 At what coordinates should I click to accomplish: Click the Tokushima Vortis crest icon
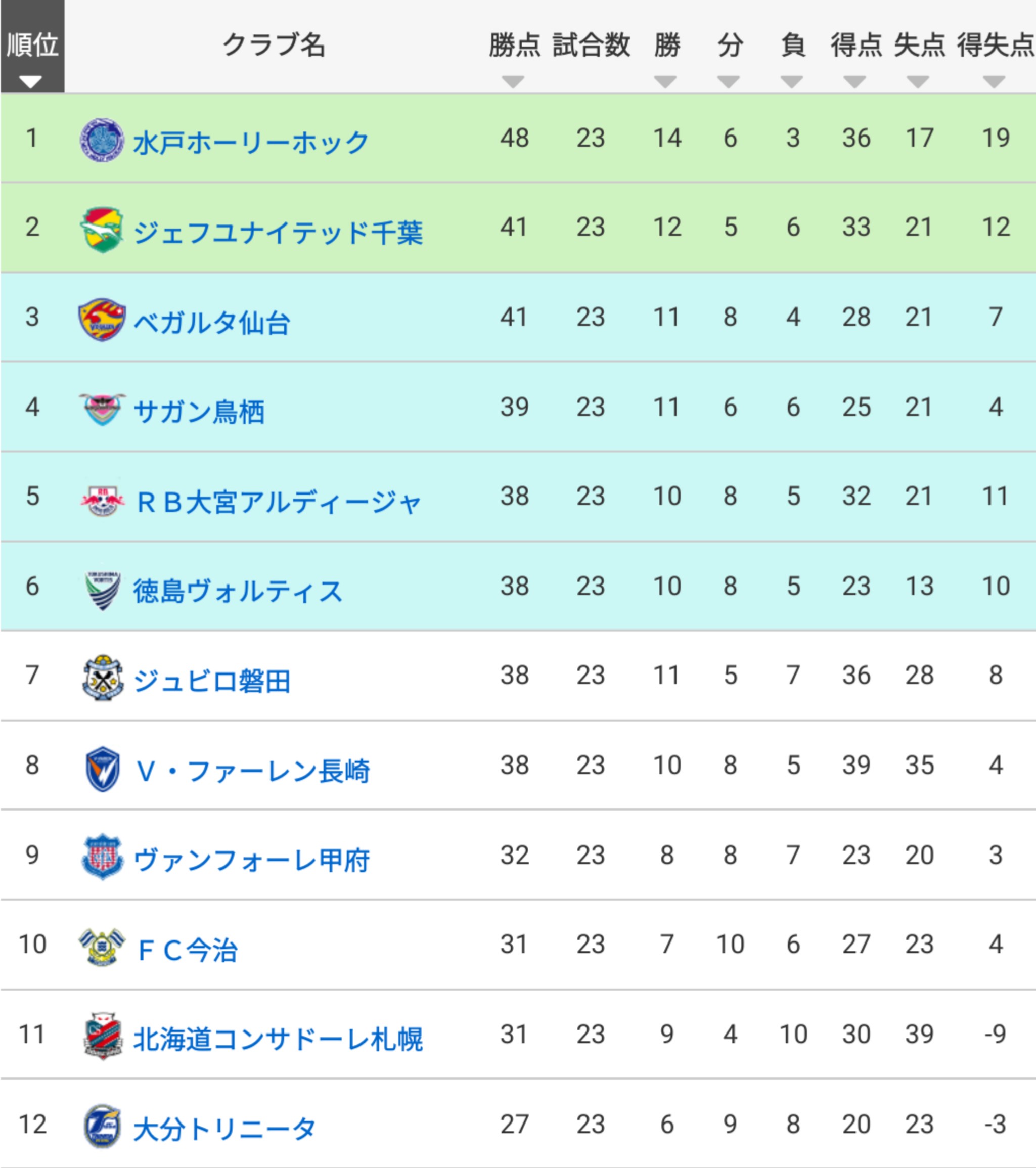click(x=102, y=589)
